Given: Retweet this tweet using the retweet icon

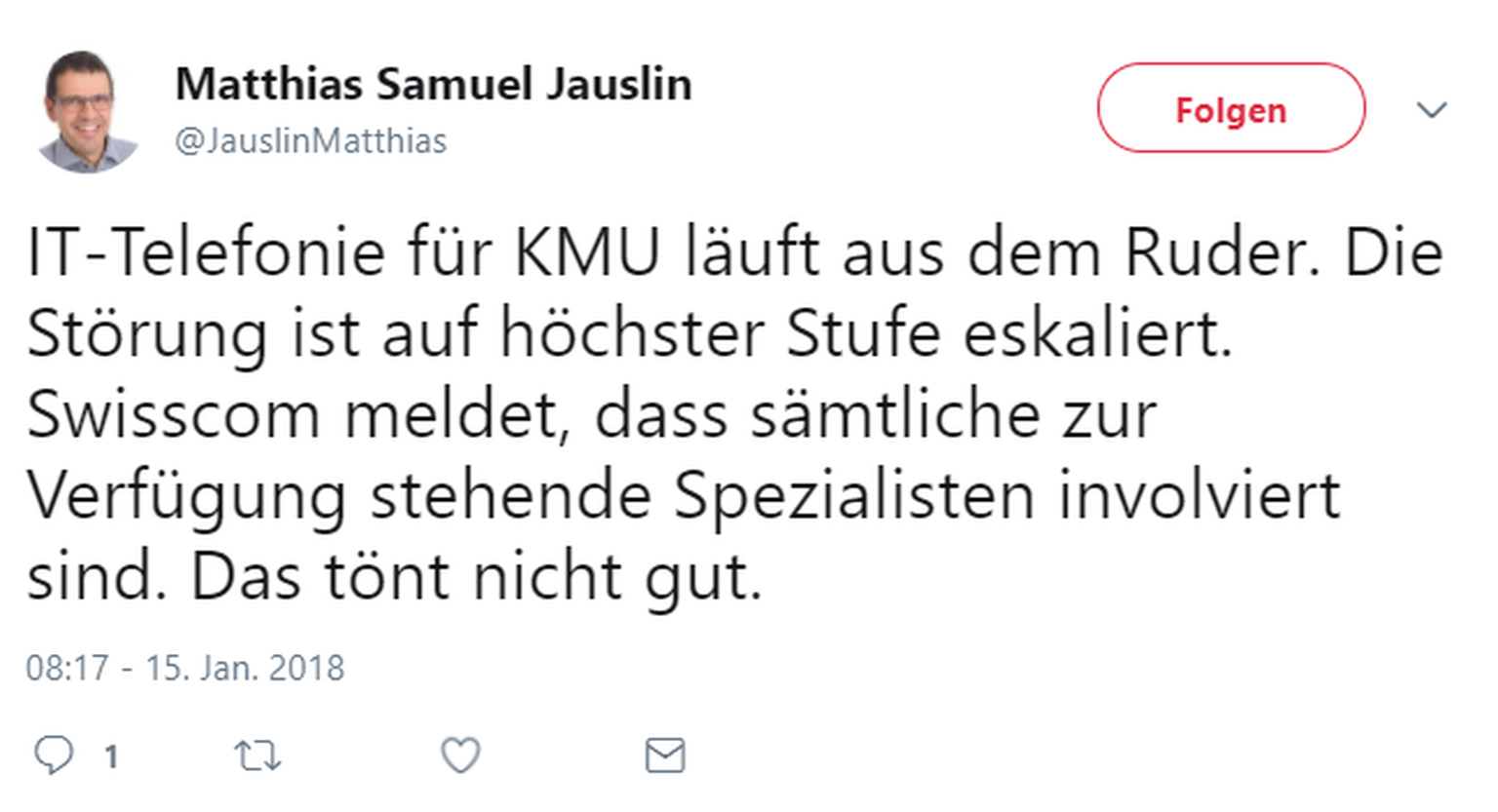Looking at the screenshot, I should tap(257, 755).
